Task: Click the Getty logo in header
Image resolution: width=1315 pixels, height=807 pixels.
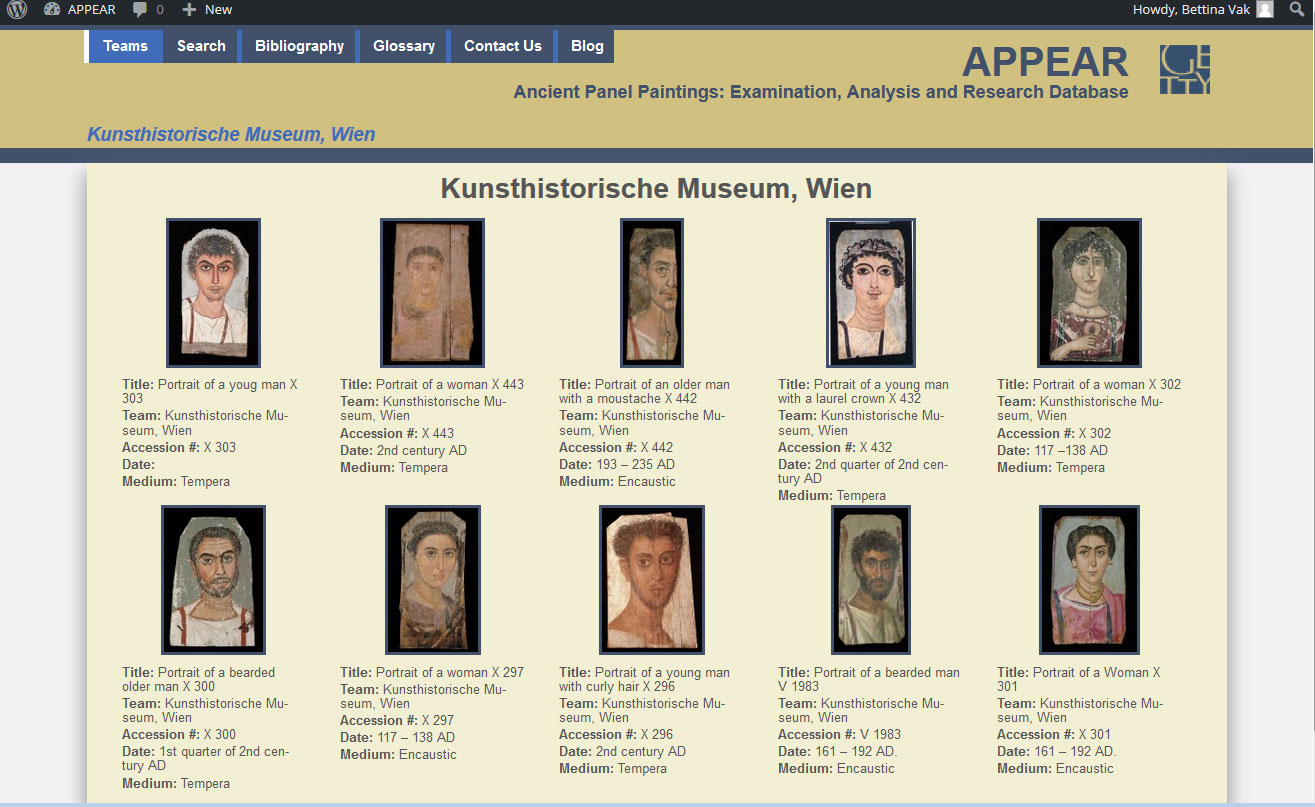Action: 1184,69
